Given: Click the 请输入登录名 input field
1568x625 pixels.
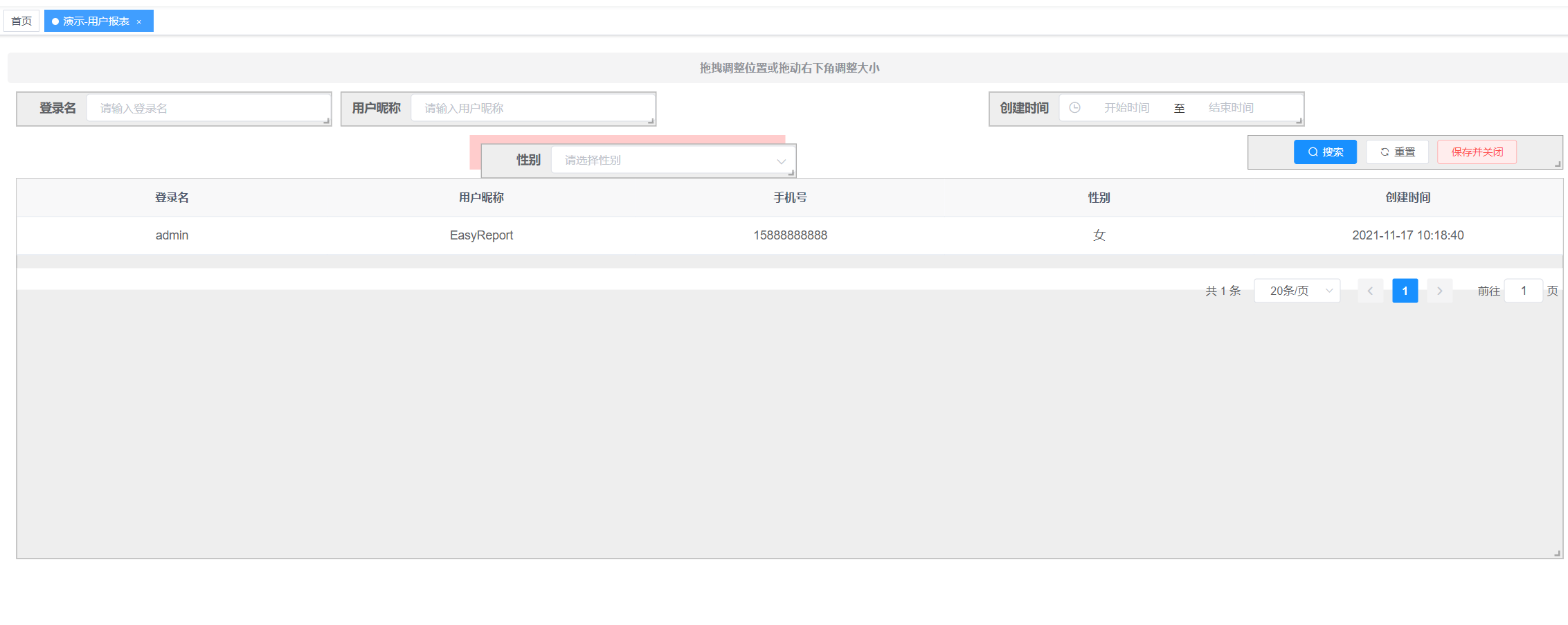Looking at the screenshot, I should [x=208, y=108].
